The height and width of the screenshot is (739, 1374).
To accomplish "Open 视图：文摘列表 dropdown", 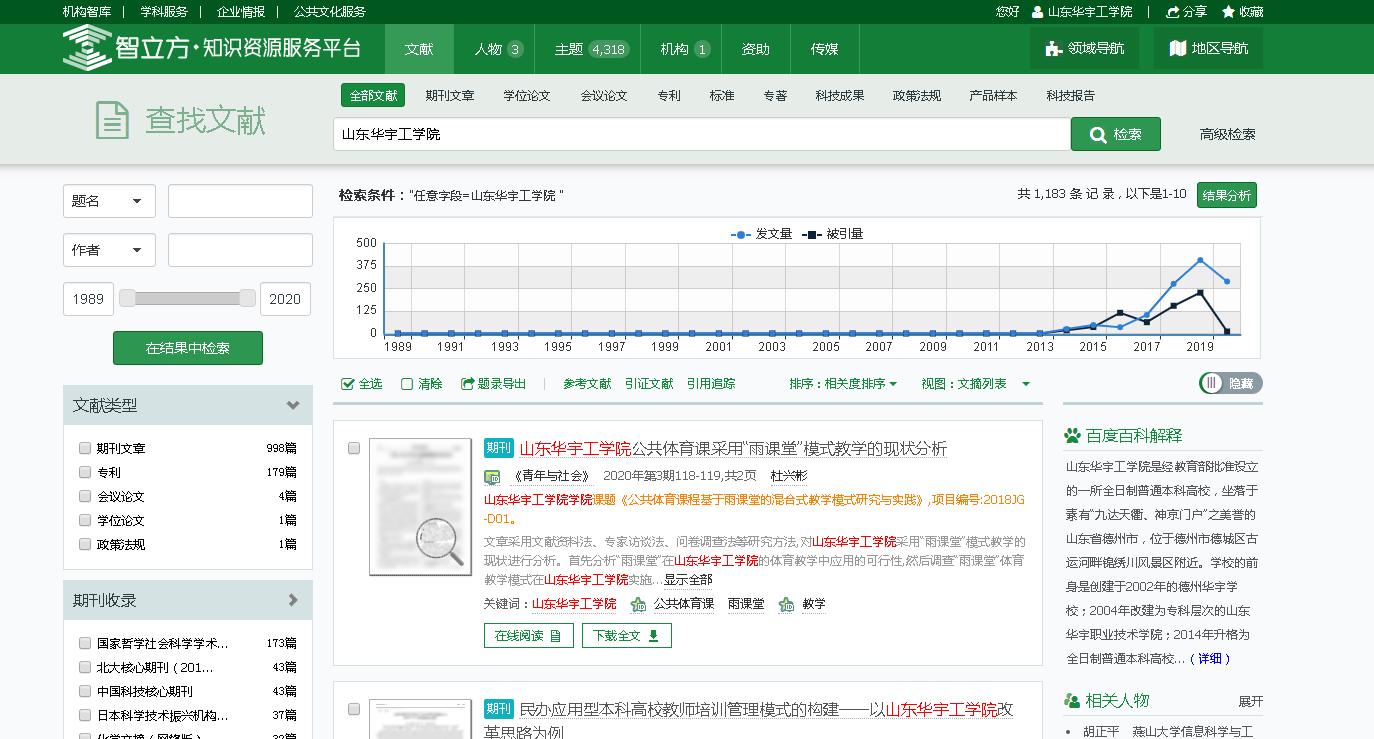I will click(976, 384).
